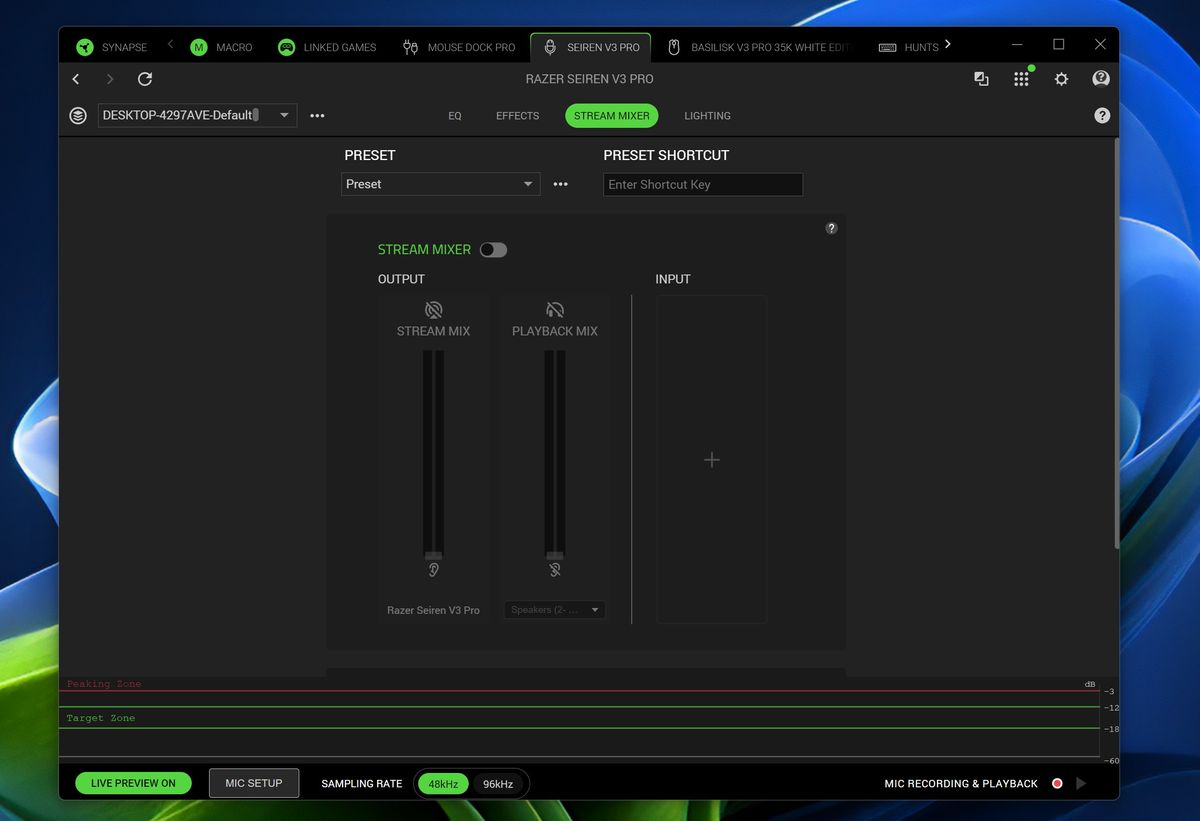Image resolution: width=1200 pixels, height=821 pixels.
Task: Open profile options ellipsis menu
Action: (317, 116)
